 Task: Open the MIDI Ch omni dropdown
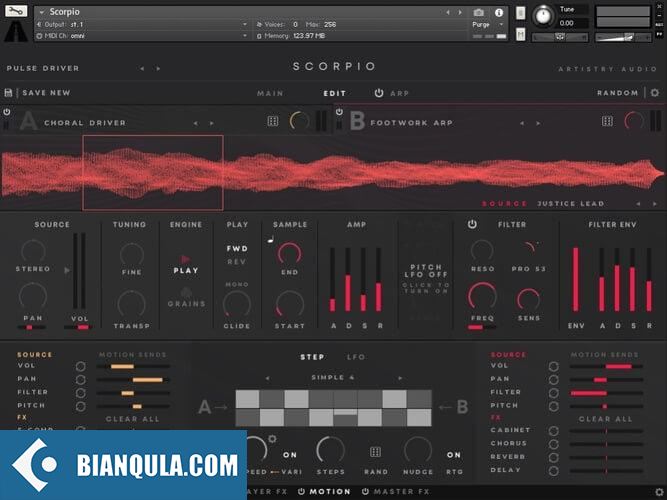click(142, 36)
